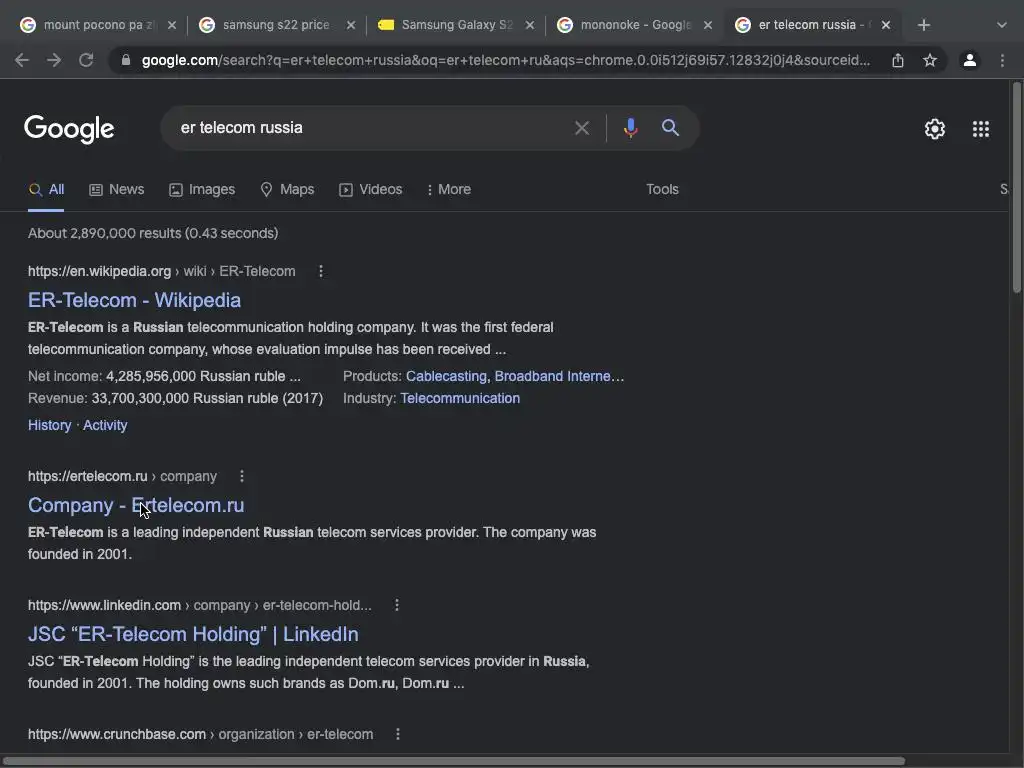Open the Tools search options
Screen dimensions: 1024x768
[662, 189]
